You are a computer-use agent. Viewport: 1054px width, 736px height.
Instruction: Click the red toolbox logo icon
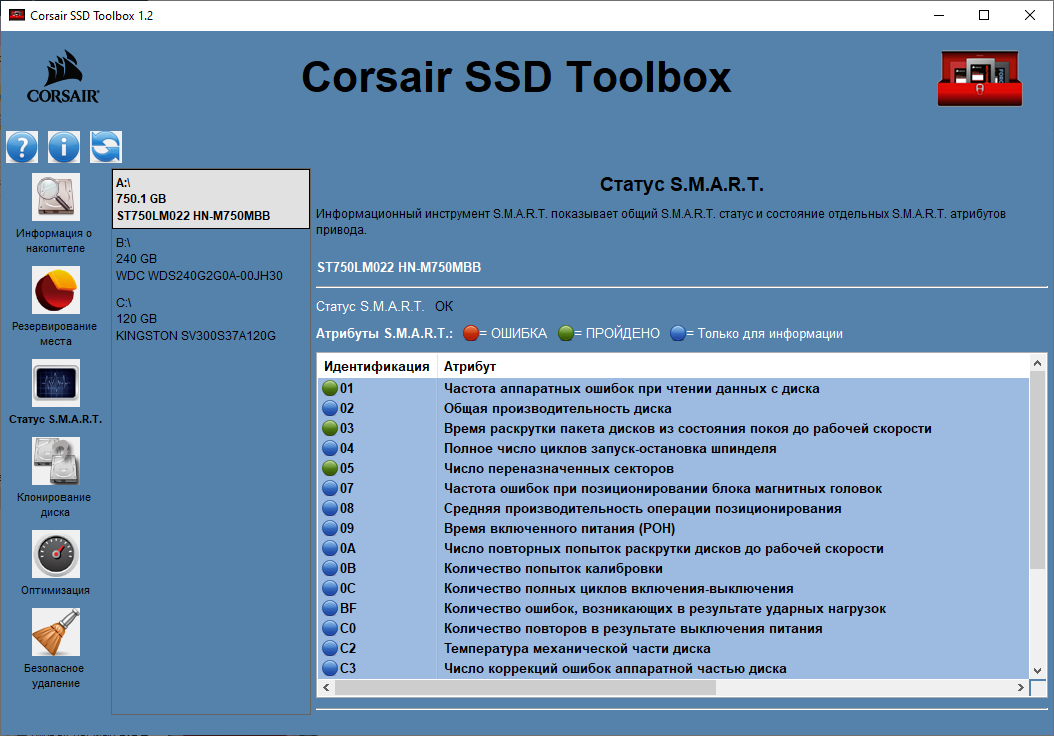click(x=979, y=79)
